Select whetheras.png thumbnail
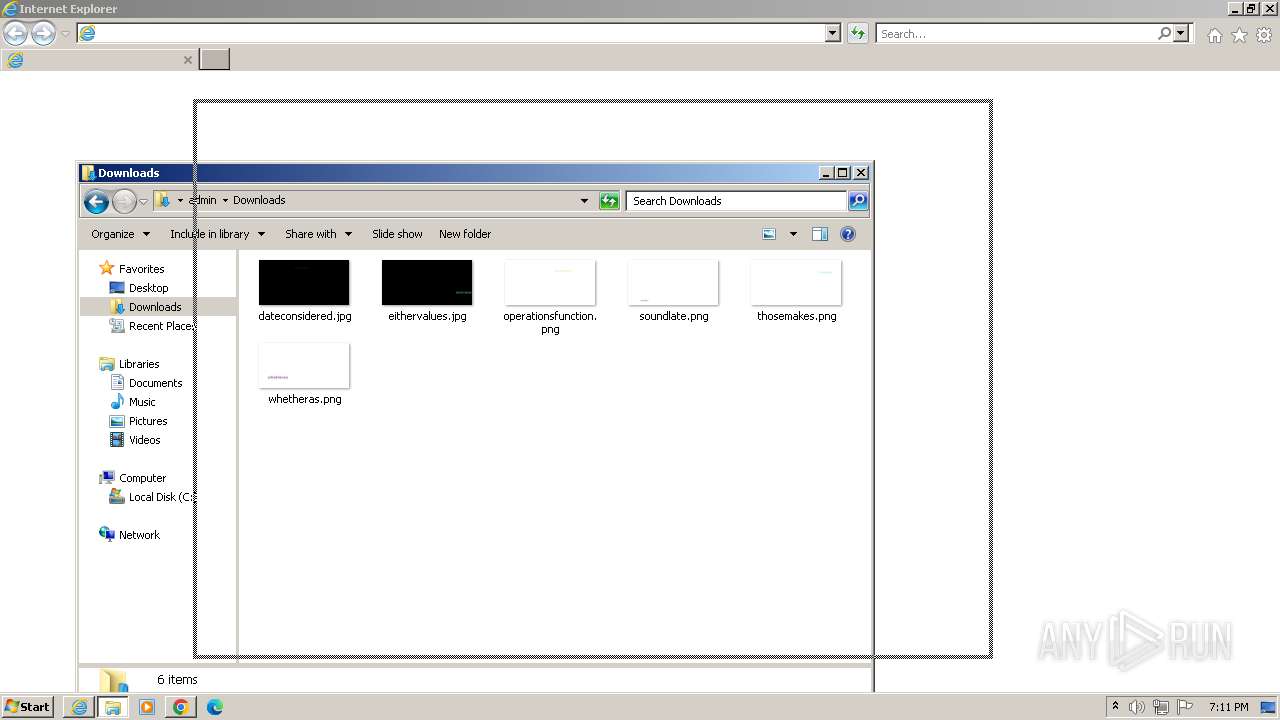Viewport: 1280px width, 720px height. (304, 366)
